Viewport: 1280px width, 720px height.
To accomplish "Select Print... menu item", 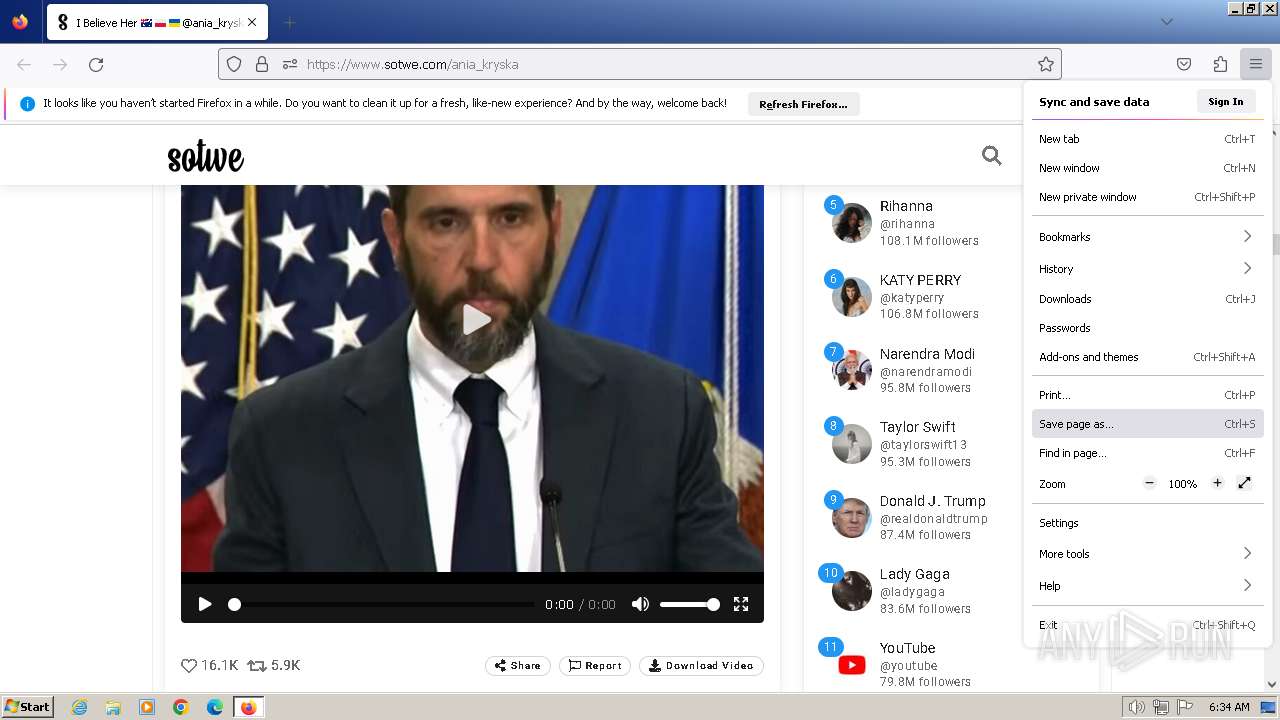I will click(1147, 395).
